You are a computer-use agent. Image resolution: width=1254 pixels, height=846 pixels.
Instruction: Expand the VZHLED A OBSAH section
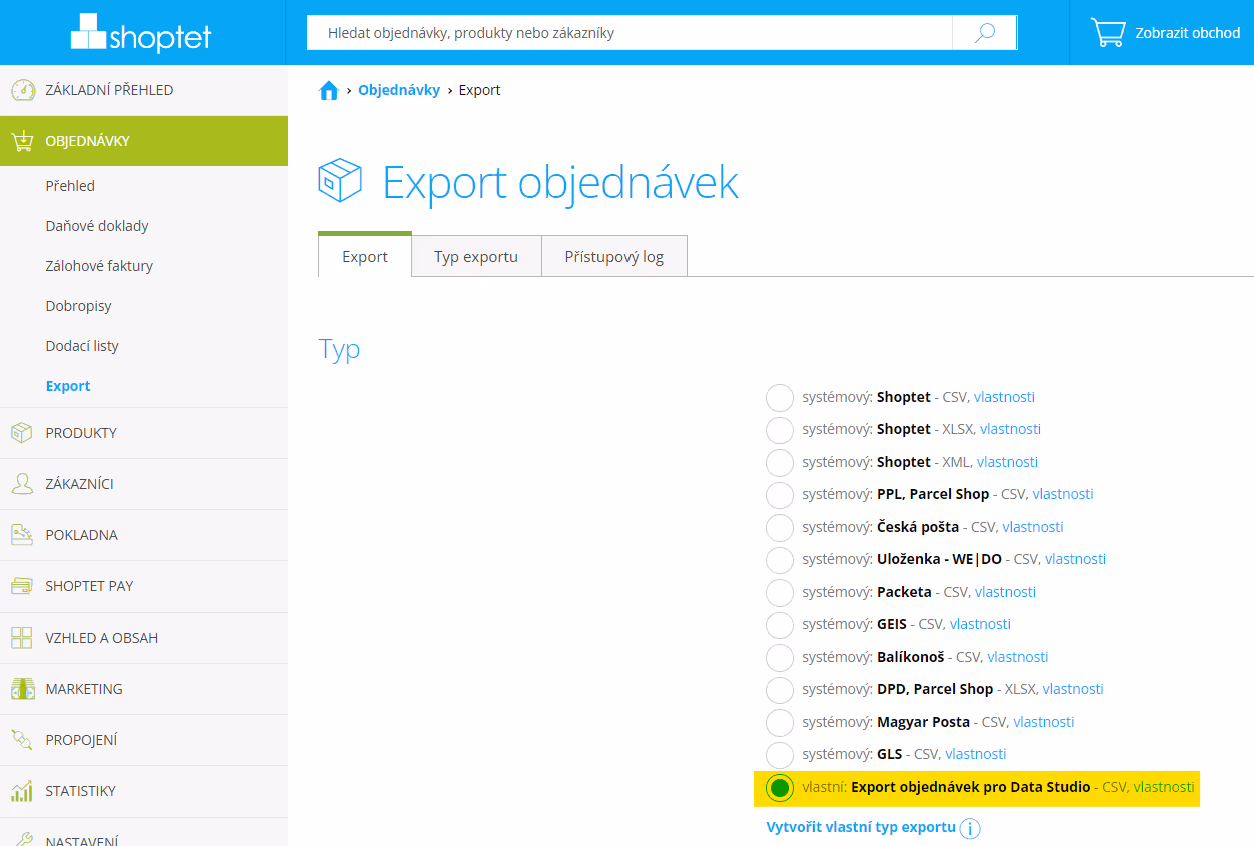coord(144,638)
